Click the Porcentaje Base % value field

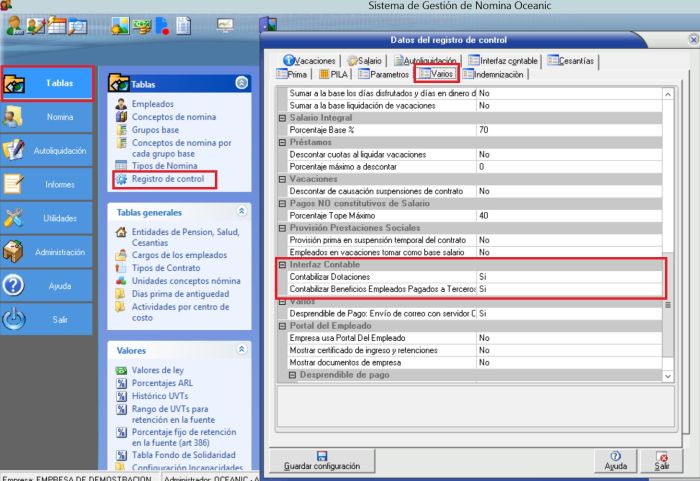(x=568, y=130)
